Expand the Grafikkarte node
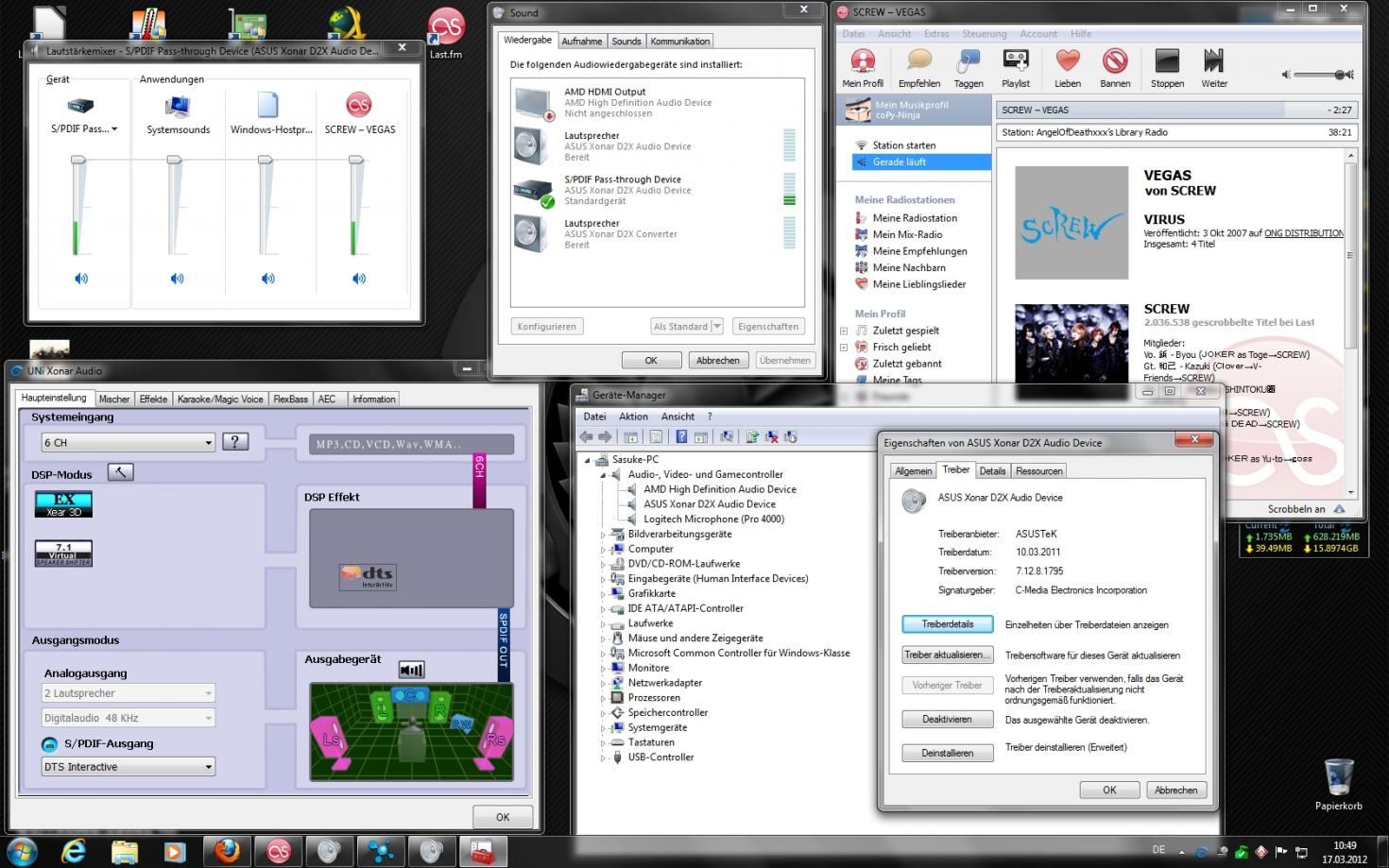The width and height of the screenshot is (1389, 868). (603, 594)
